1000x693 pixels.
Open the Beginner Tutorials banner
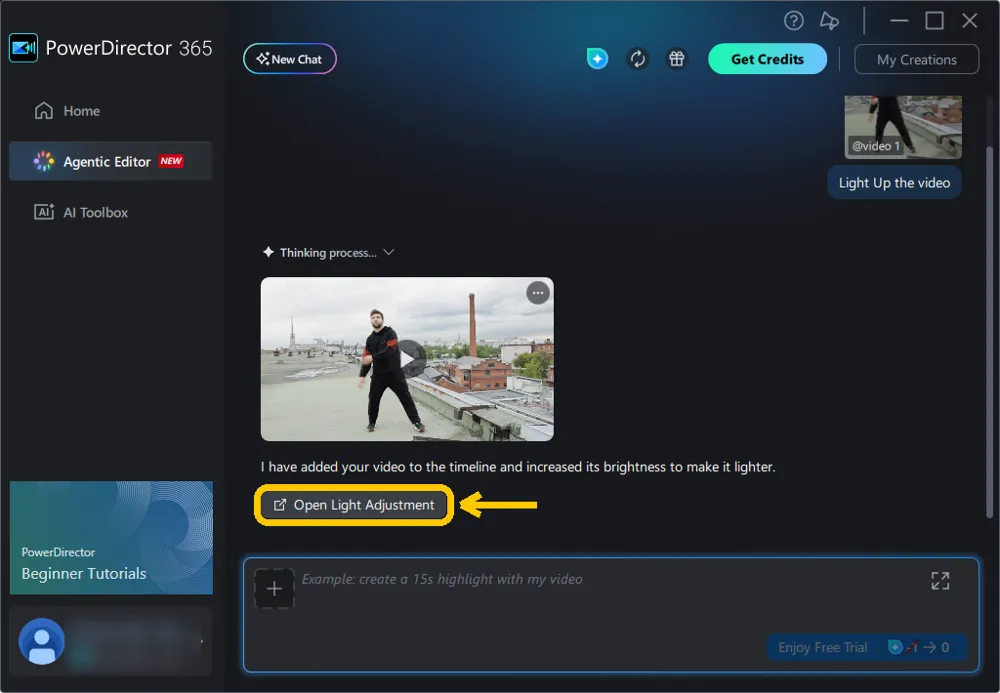pyautogui.click(x=111, y=537)
